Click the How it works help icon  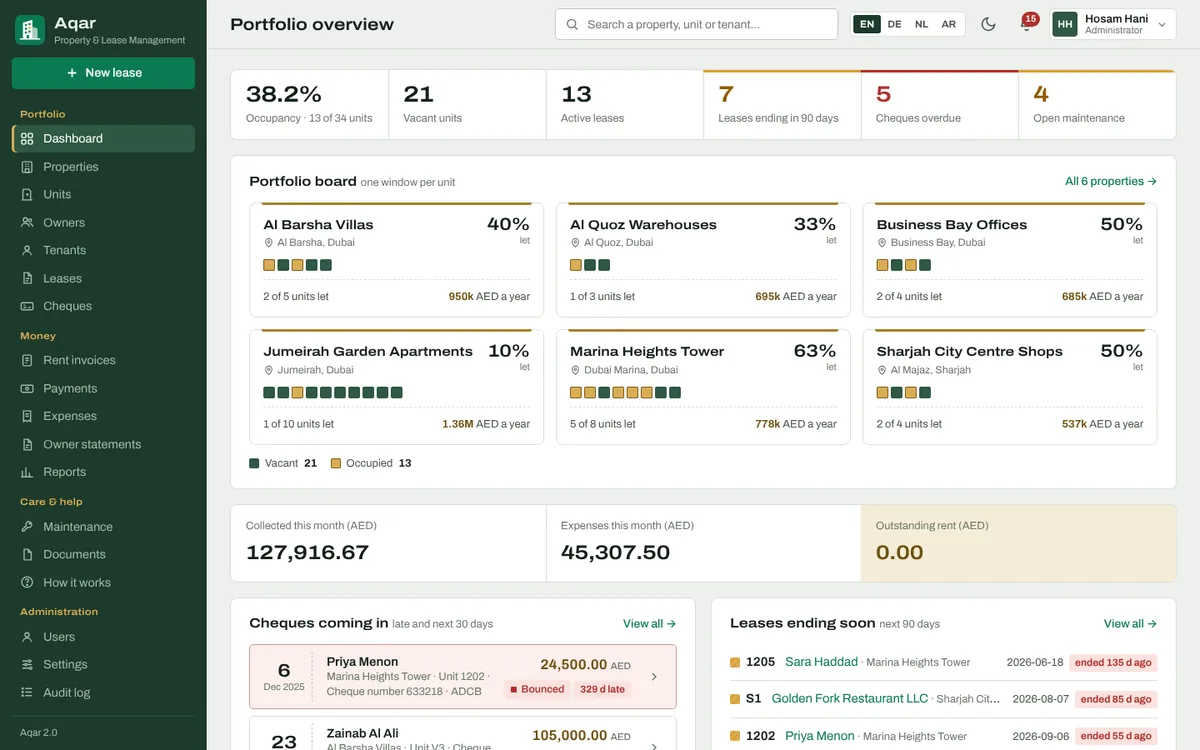[x=27, y=582]
